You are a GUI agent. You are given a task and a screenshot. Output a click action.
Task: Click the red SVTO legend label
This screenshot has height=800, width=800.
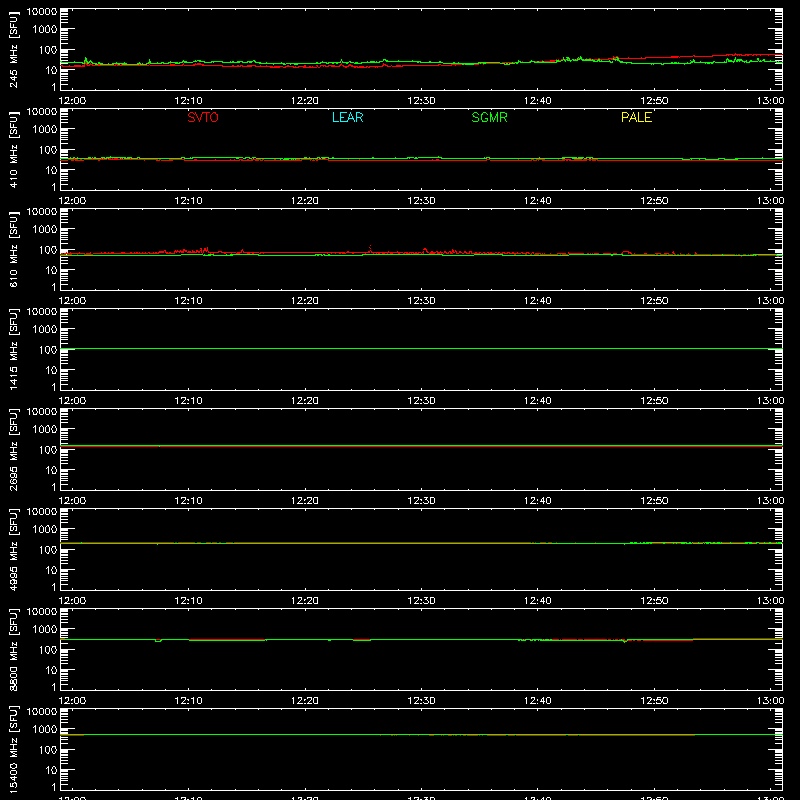(x=203, y=117)
